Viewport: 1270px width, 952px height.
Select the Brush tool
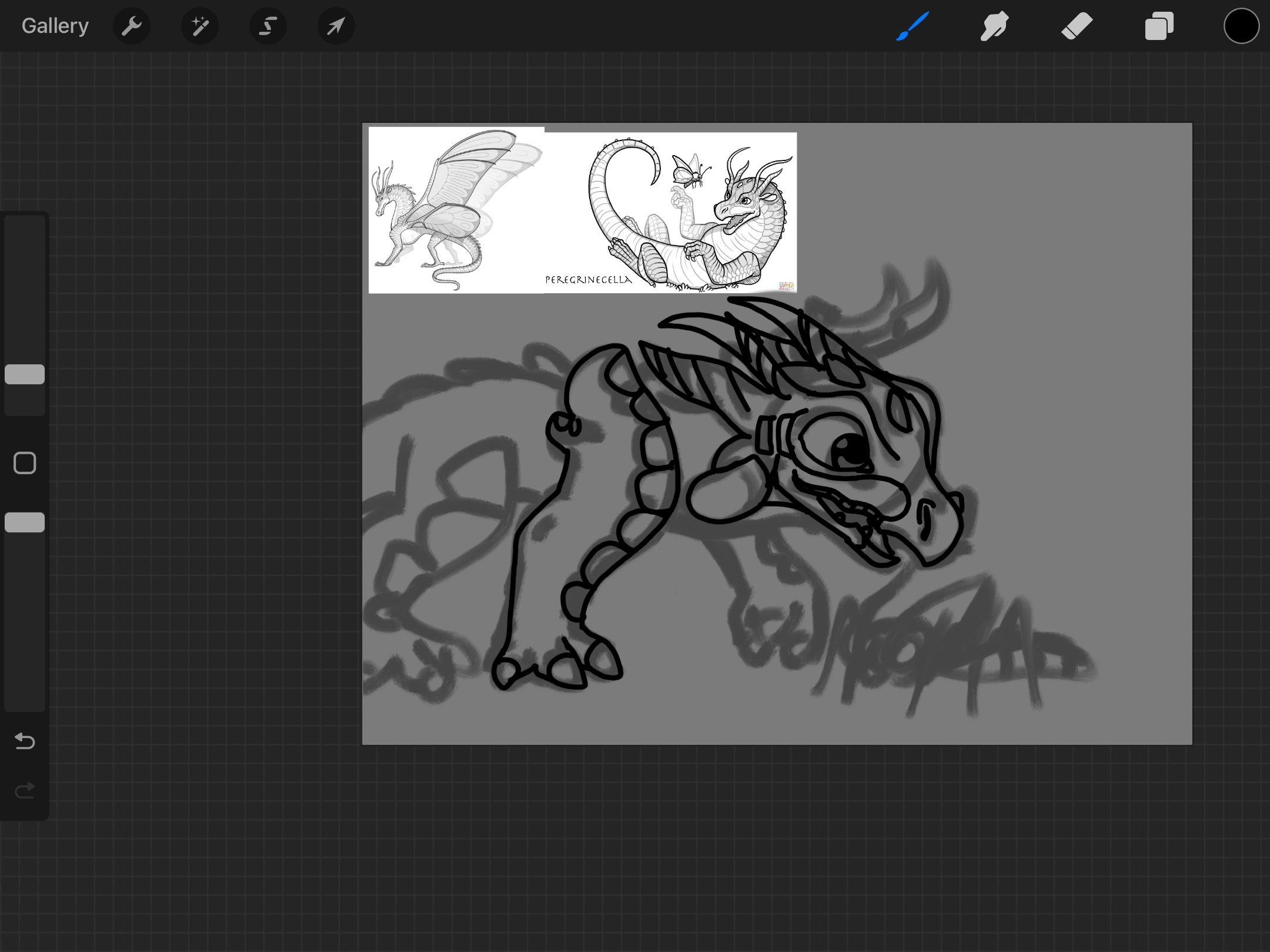tap(913, 26)
